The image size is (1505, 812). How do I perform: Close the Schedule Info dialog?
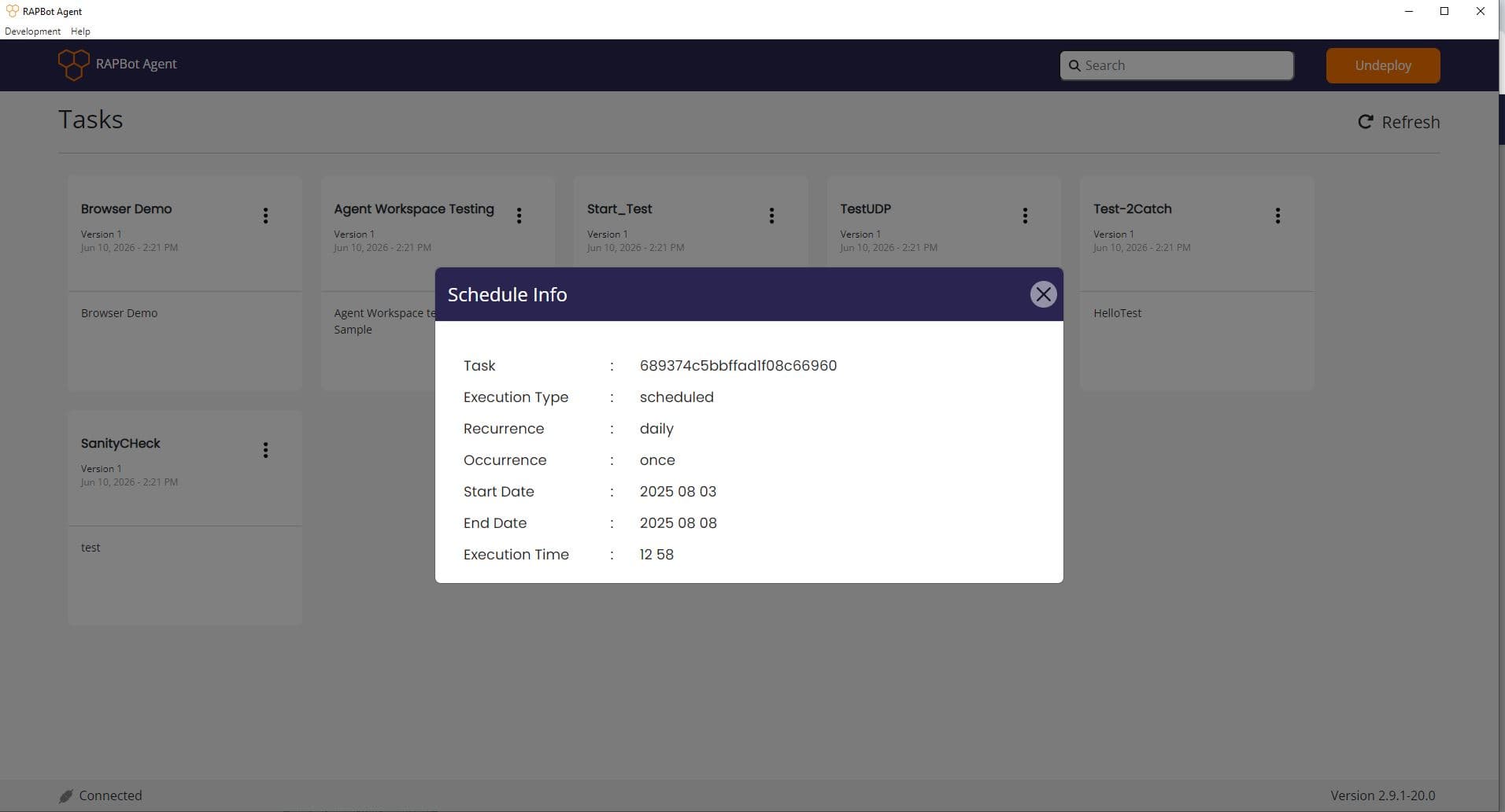[x=1043, y=294]
